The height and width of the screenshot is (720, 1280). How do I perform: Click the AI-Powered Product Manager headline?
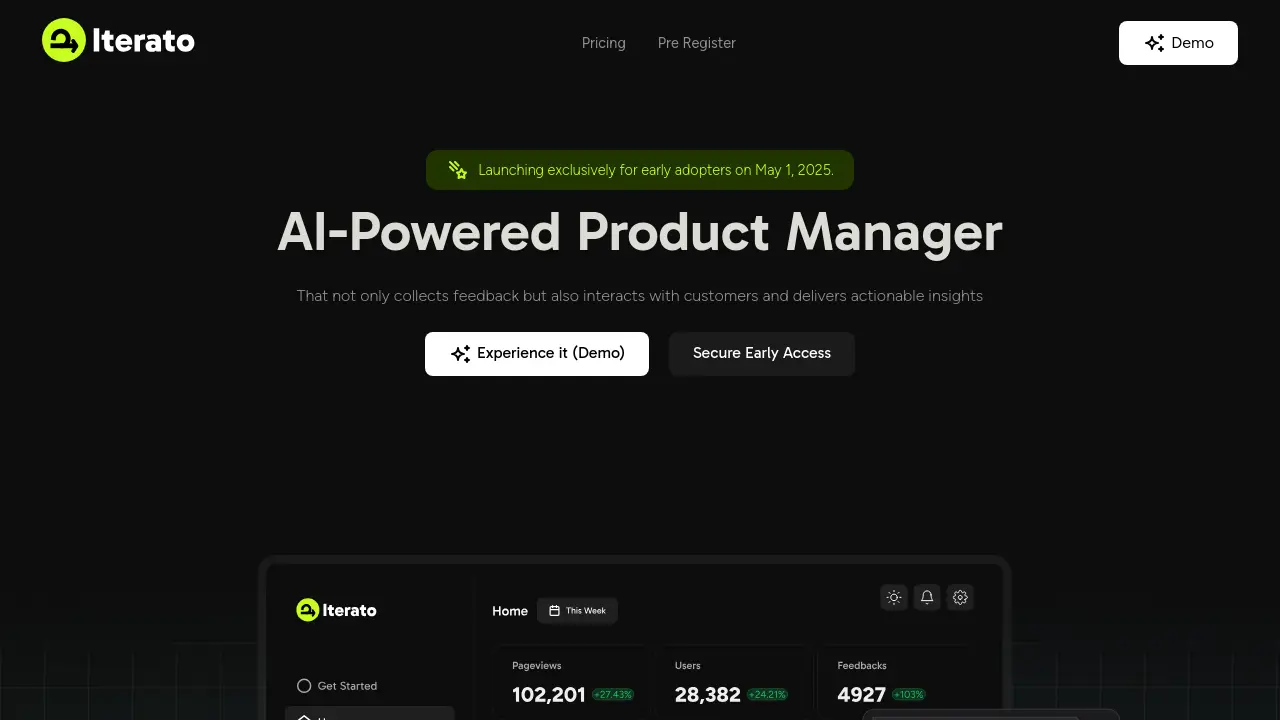coord(640,232)
